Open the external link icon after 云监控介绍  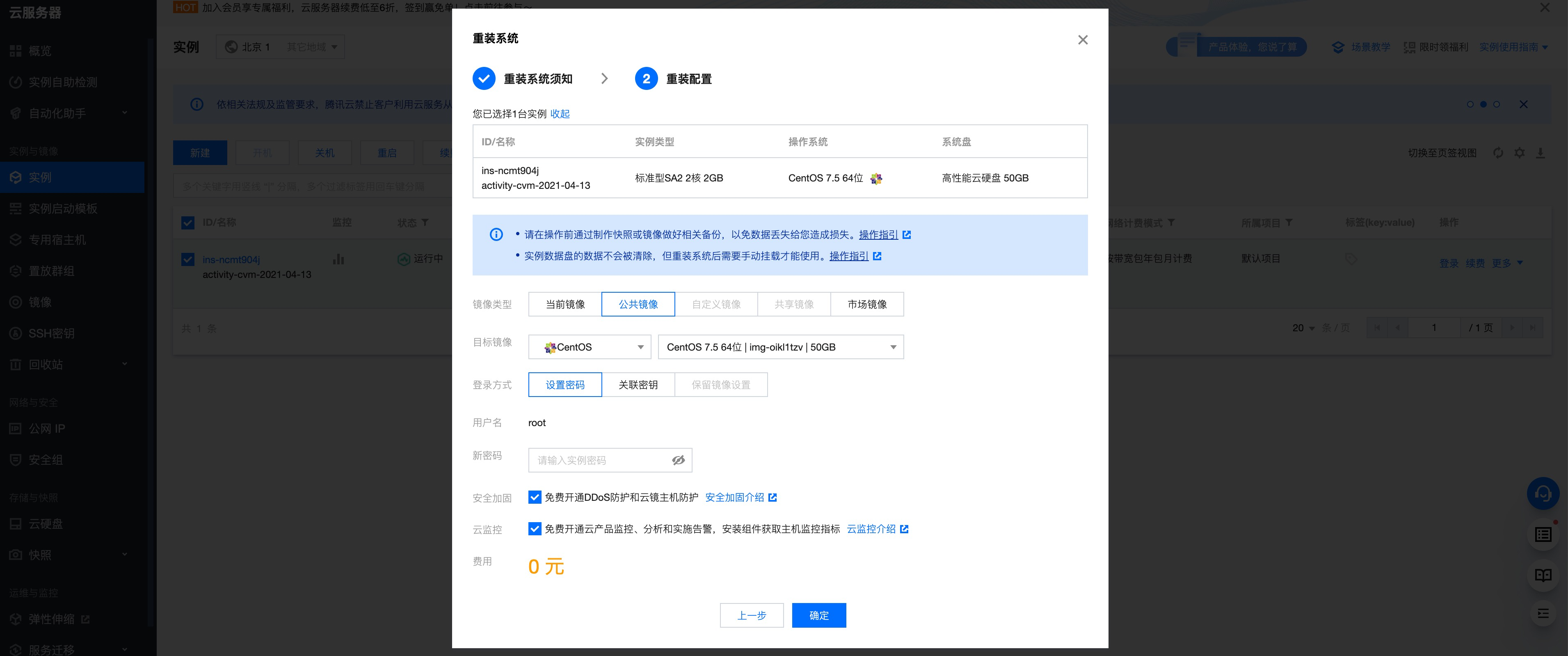tap(904, 529)
